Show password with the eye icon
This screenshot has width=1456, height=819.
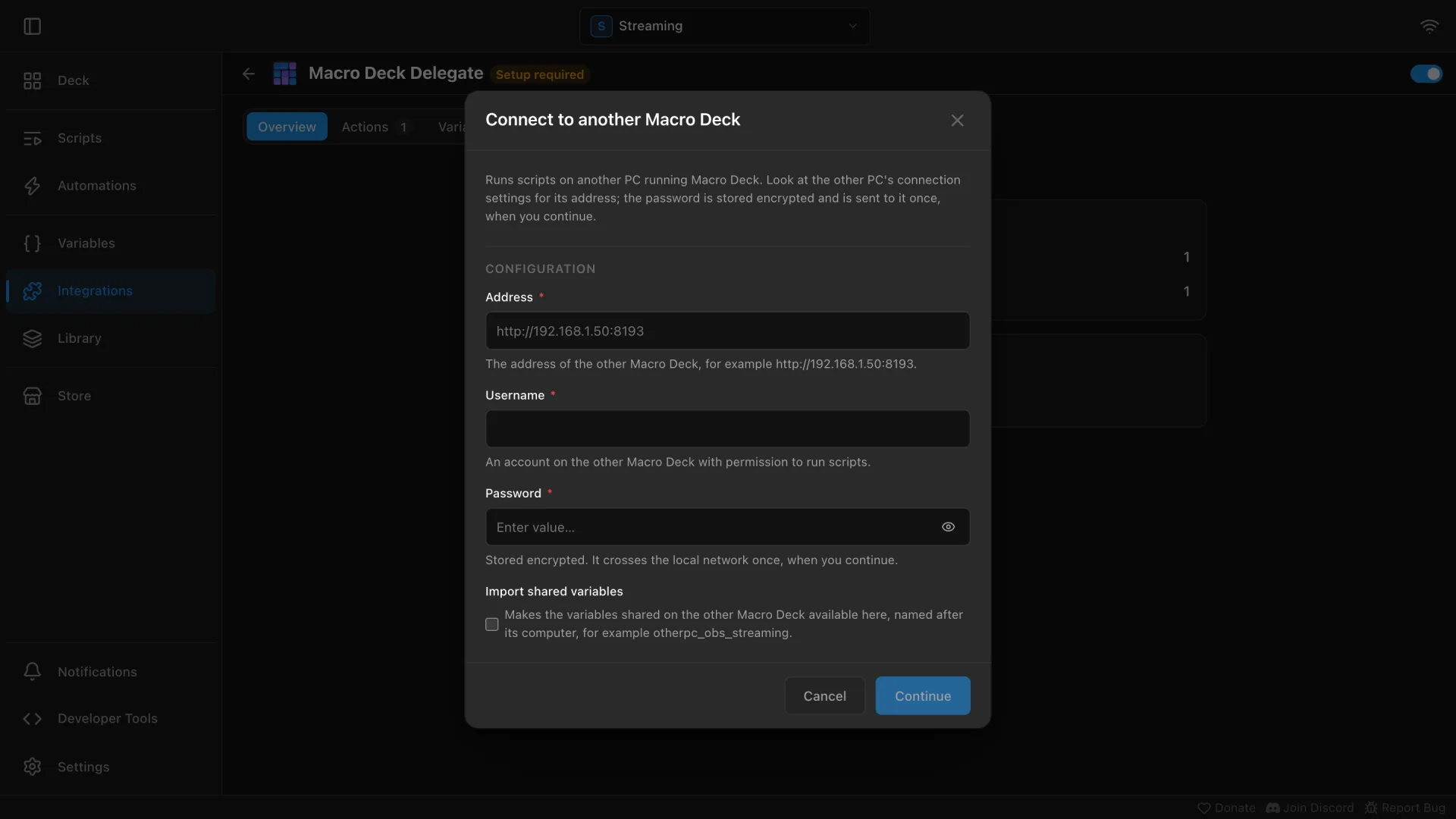(x=948, y=527)
